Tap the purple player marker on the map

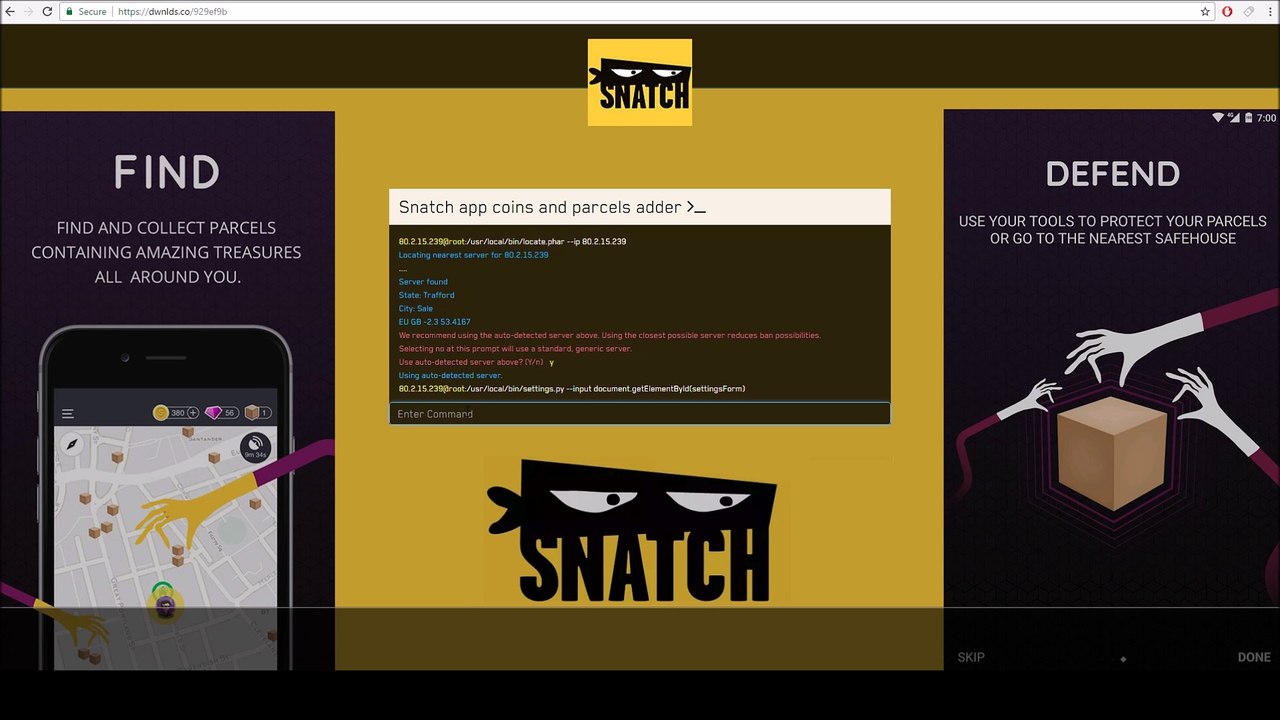tap(166, 605)
